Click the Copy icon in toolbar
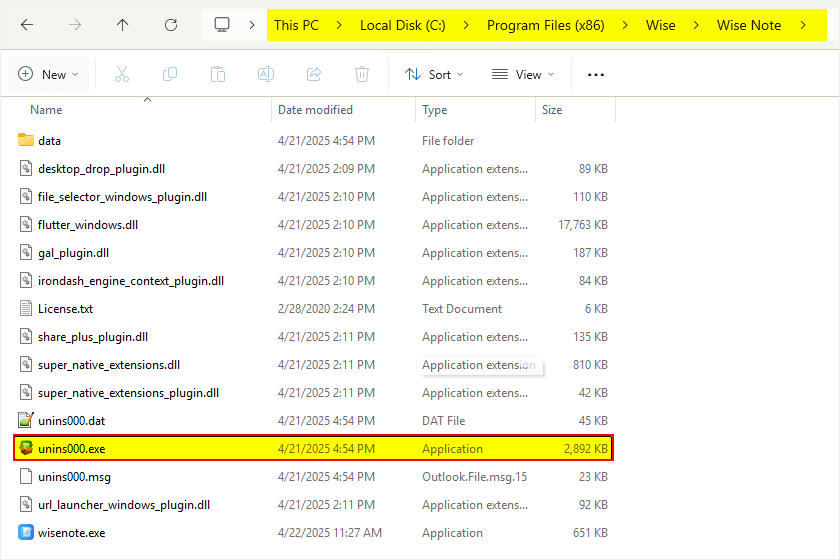Screen dimensions: 840x560 (170, 74)
